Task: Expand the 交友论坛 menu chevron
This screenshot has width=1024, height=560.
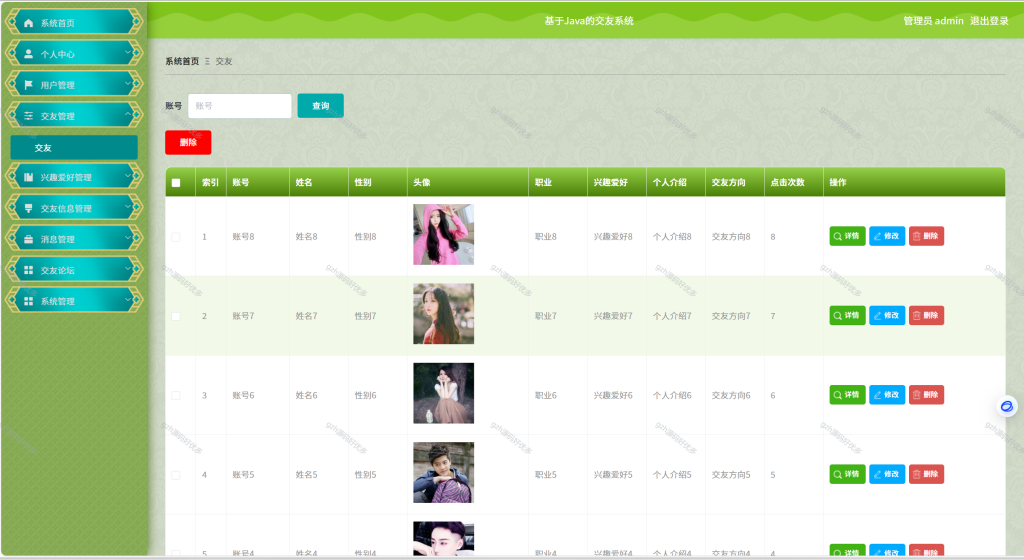Action: pyautogui.click(x=128, y=268)
